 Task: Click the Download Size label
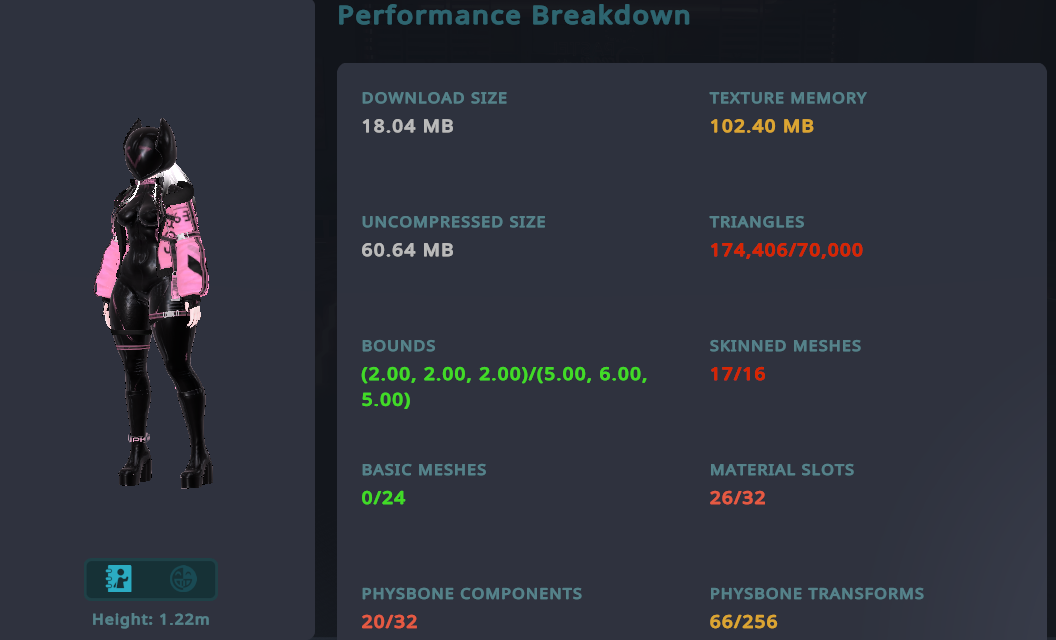click(434, 98)
